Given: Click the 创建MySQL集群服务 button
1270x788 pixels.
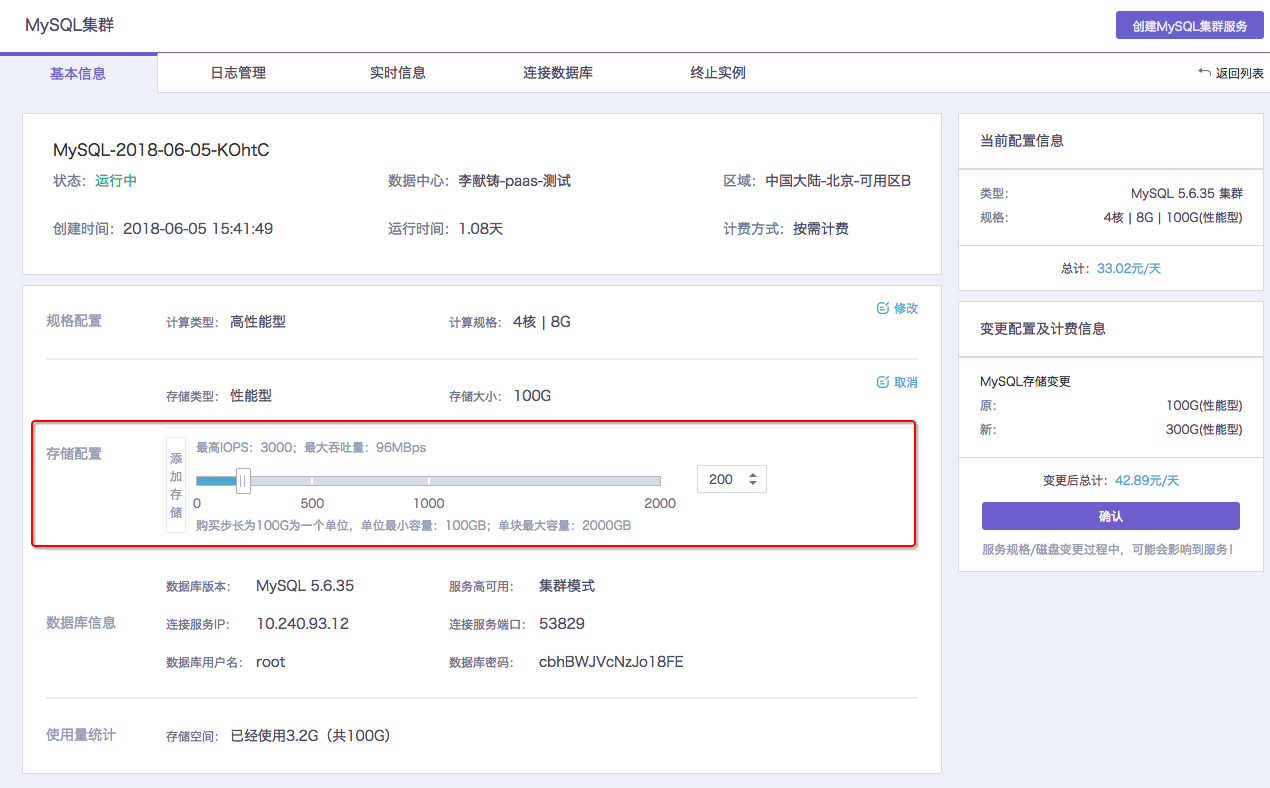Looking at the screenshot, I should tap(1190, 26).
